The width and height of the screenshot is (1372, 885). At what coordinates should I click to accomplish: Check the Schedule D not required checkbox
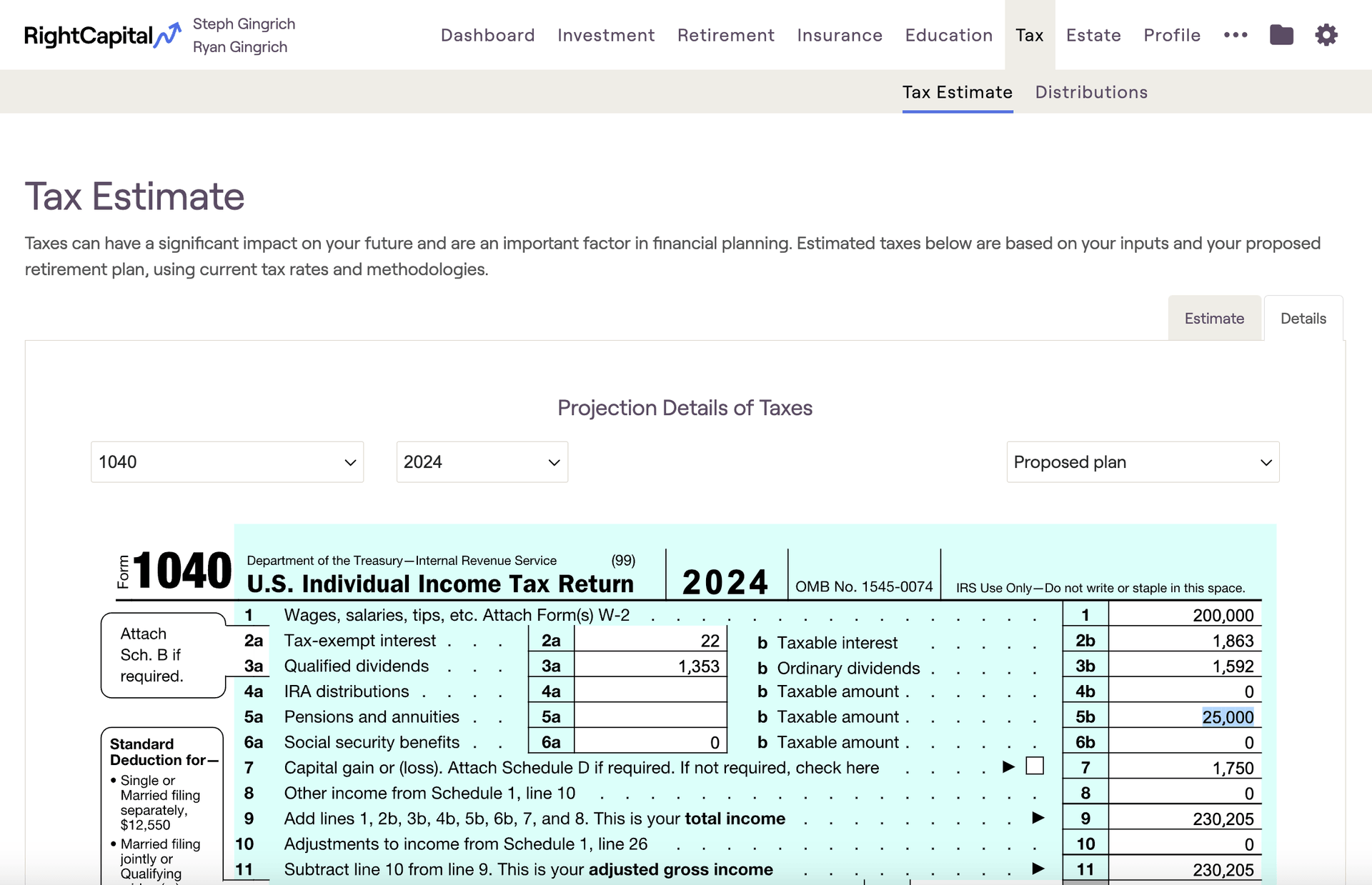(x=1034, y=766)
